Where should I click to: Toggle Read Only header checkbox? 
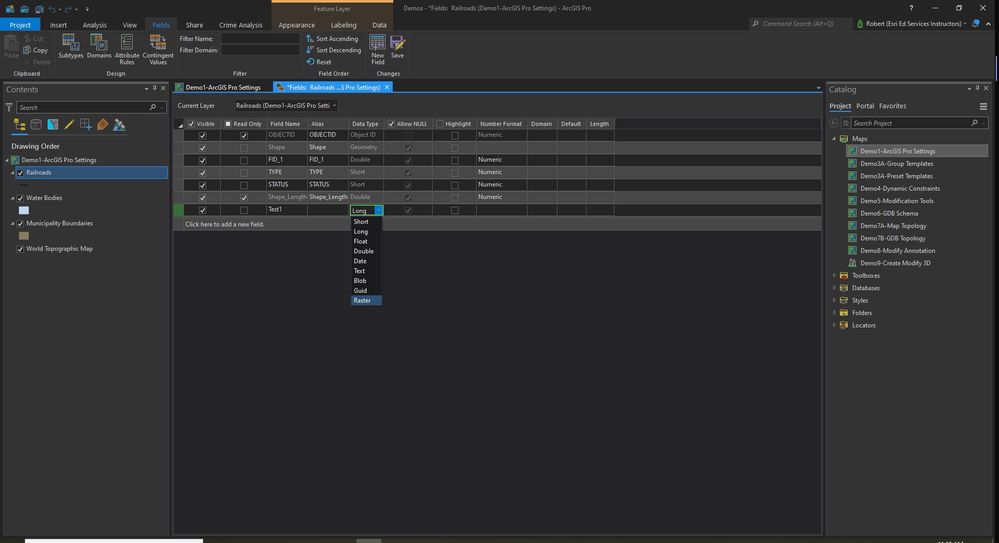[228, 124]
